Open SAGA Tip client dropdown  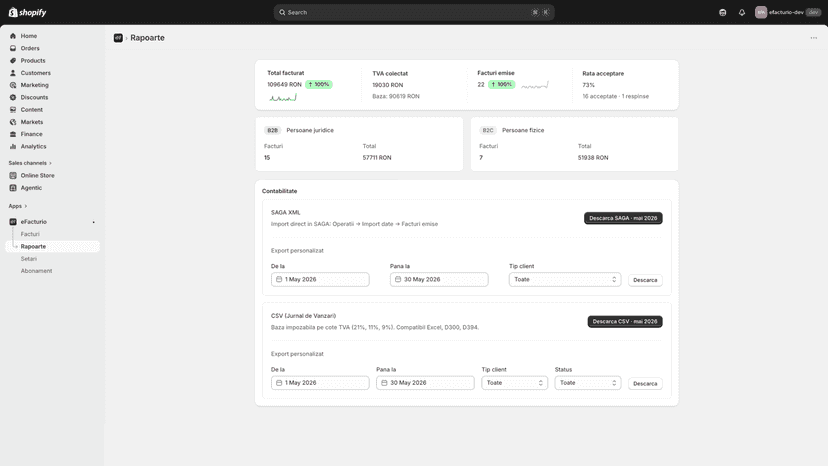point(565,279)
